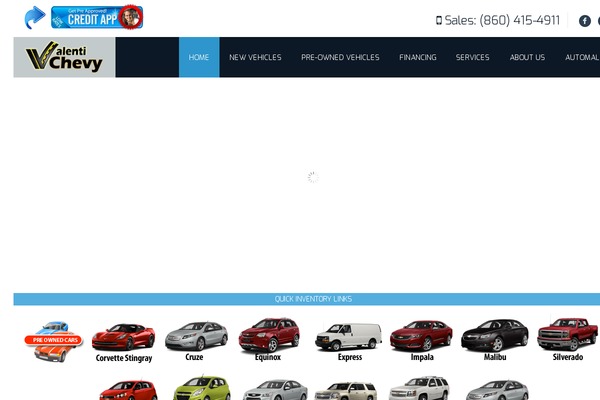Select the red Silverado truck image
600x400 pixels.
[567, 334]
